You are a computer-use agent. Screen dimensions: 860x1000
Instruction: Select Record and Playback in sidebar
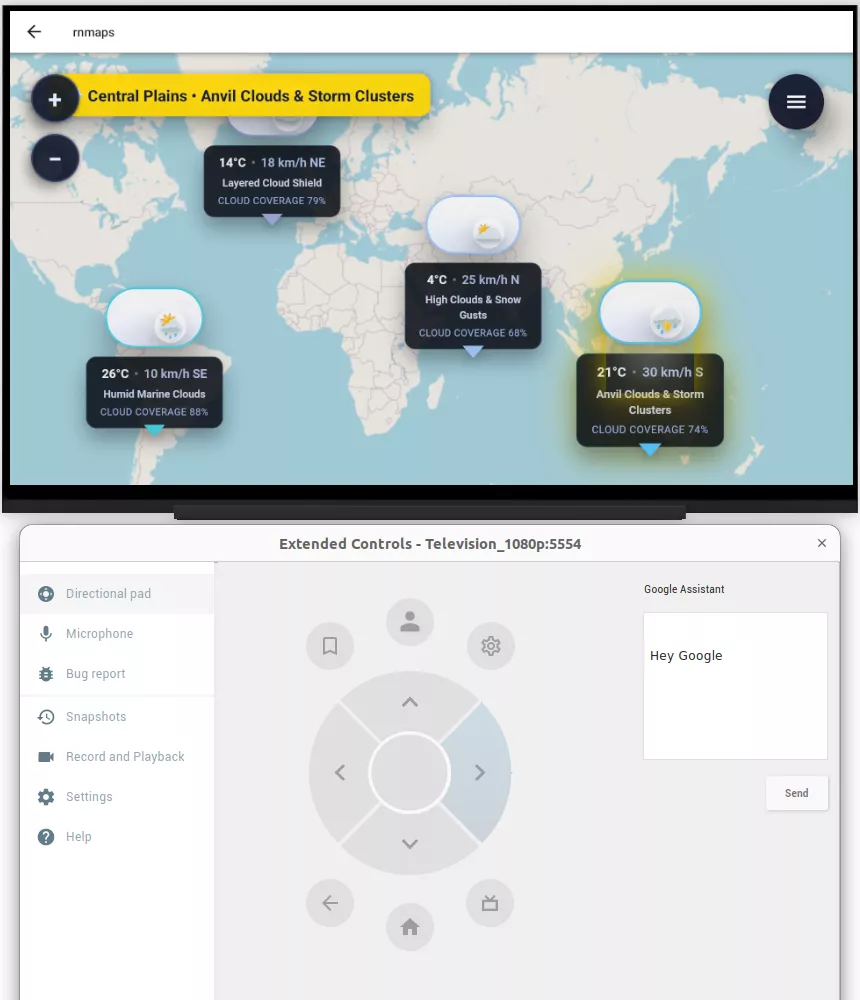125,756
